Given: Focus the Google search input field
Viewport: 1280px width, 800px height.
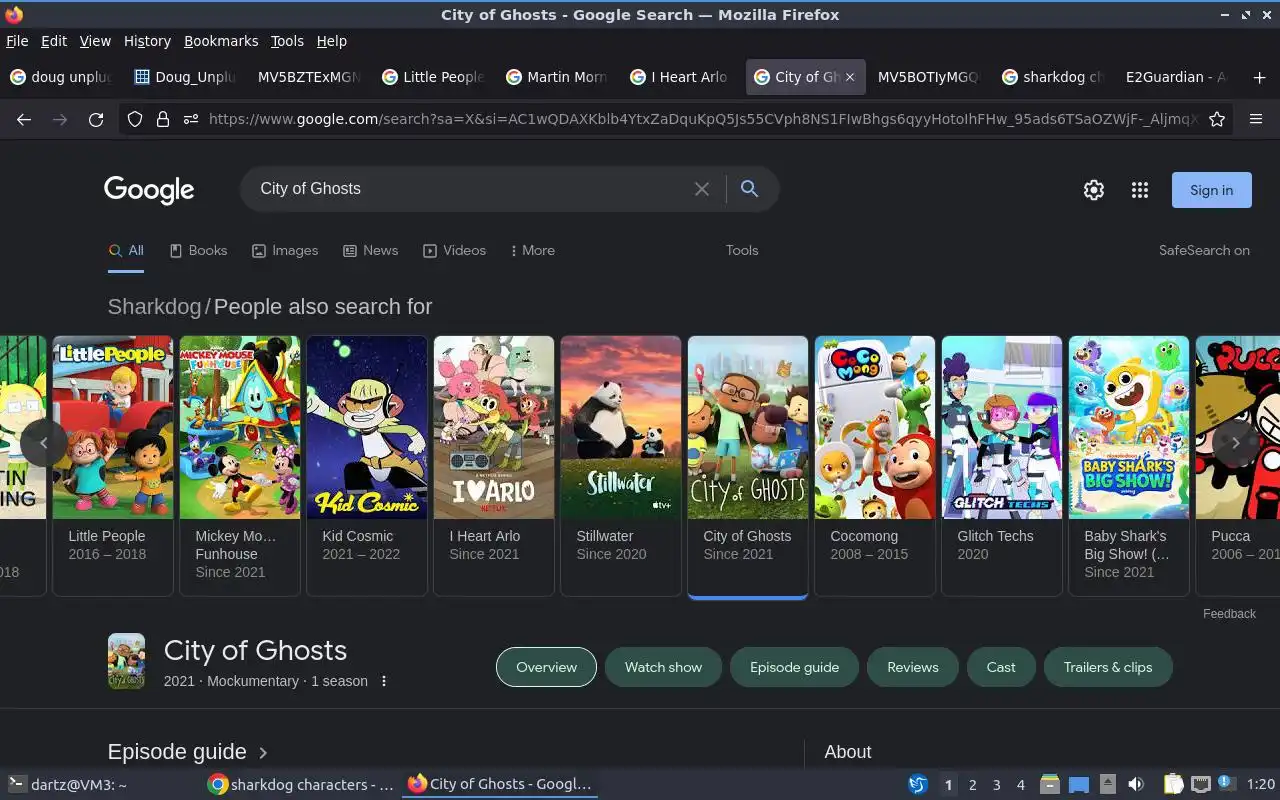Looking at the screenshot, I should 470,189.
